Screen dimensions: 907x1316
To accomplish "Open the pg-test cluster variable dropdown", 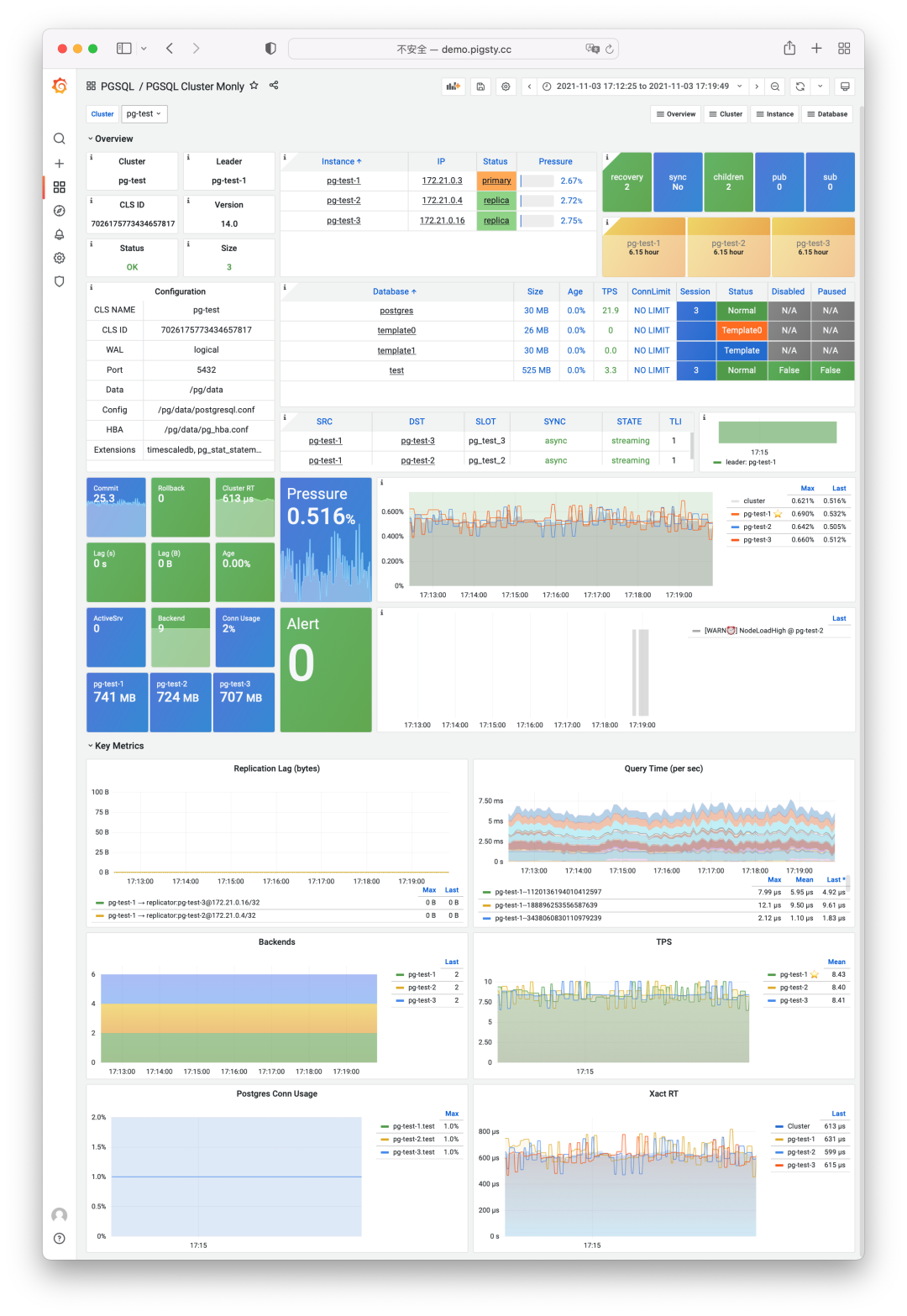I will (144, 114).
